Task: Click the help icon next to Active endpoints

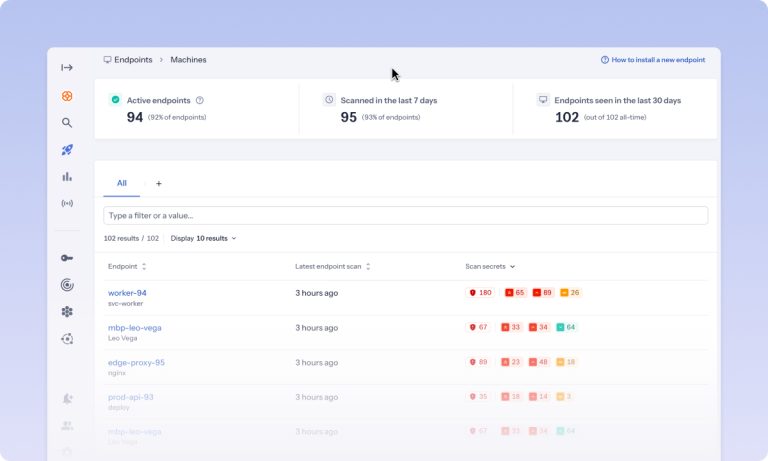Action: coord(200,100)
